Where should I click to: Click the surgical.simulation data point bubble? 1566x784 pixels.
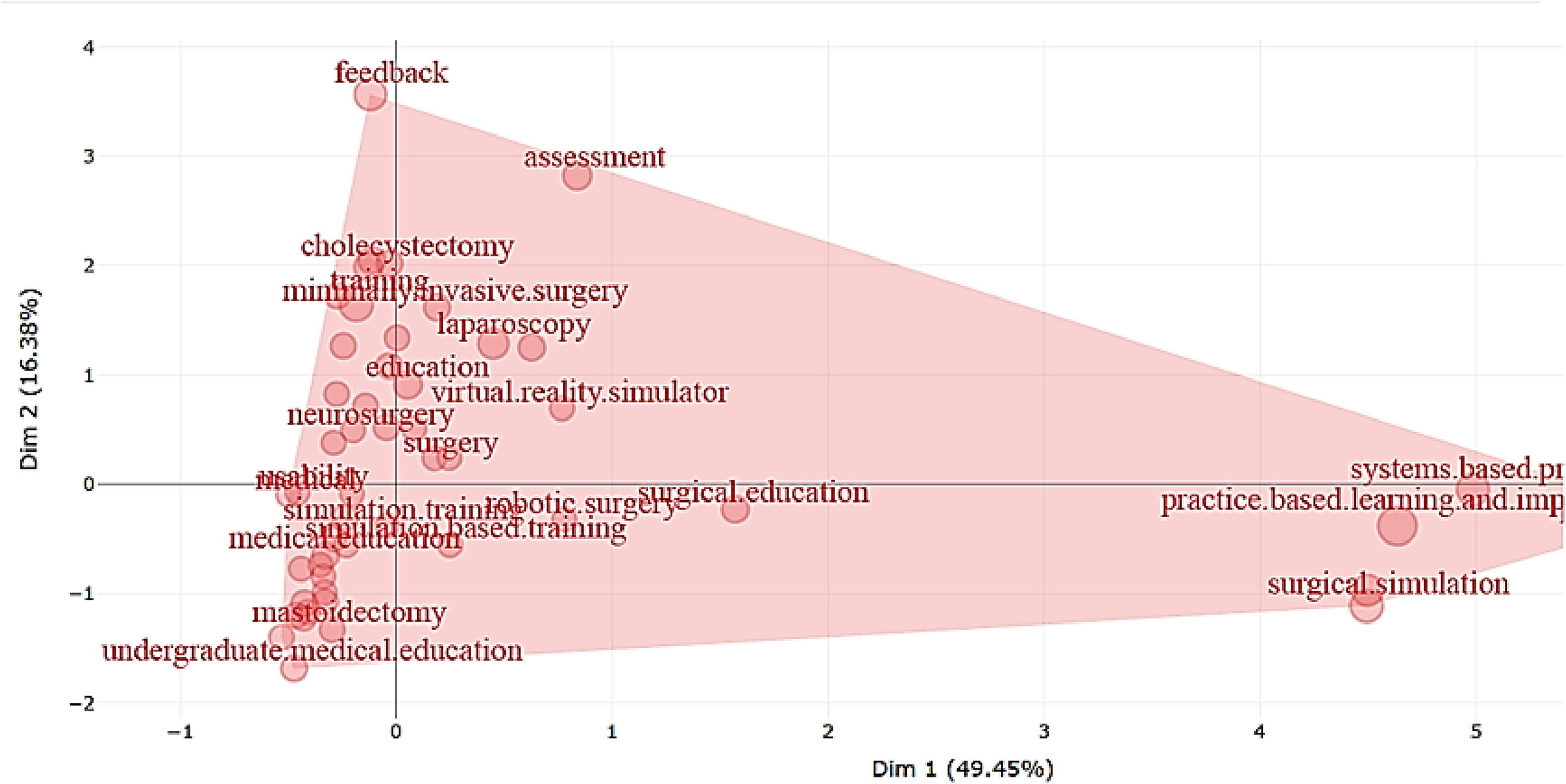[x=1366, y=605]
